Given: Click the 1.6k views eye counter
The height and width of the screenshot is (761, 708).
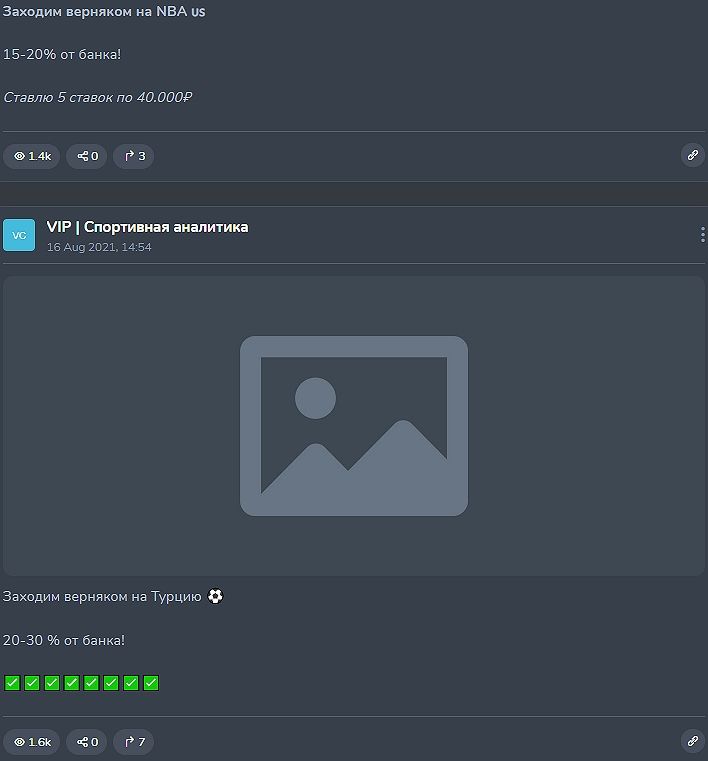Looking at the screenshot, I should [32, 742].
